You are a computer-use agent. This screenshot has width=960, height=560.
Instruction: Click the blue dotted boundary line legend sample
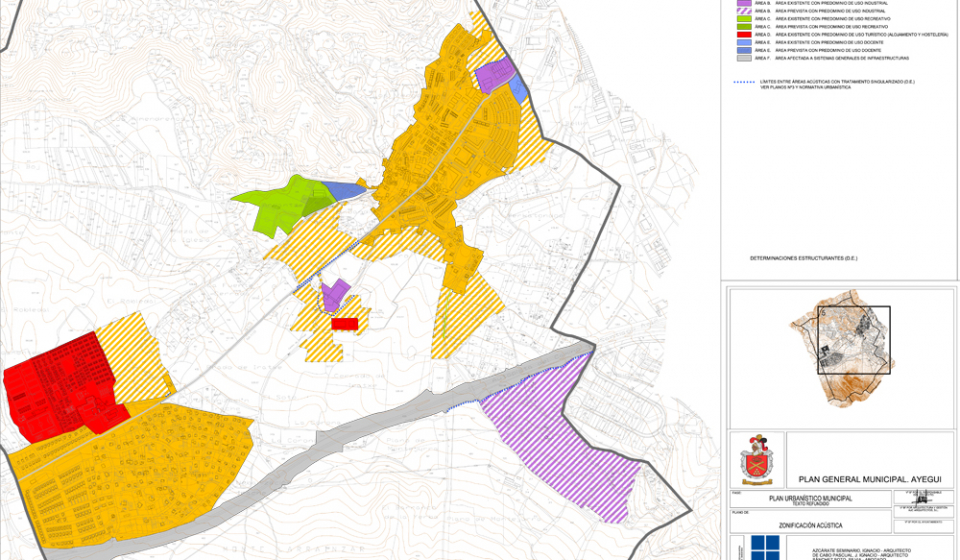[744, 81]
